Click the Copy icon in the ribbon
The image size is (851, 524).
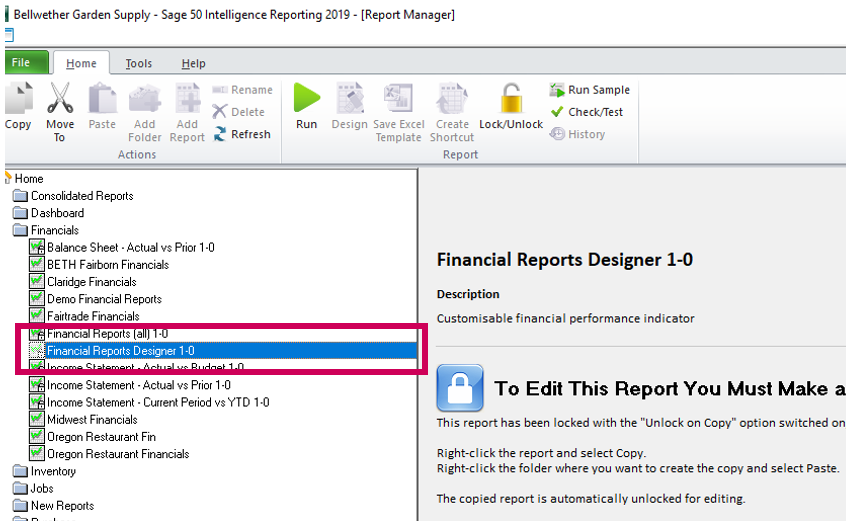coord(18,98)
